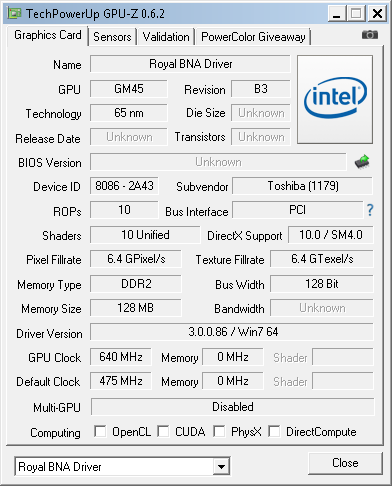Screen dimensions: 392x486
Task: Click the Default Clock row Memory 0 MHz field
Action: point(233,381)
